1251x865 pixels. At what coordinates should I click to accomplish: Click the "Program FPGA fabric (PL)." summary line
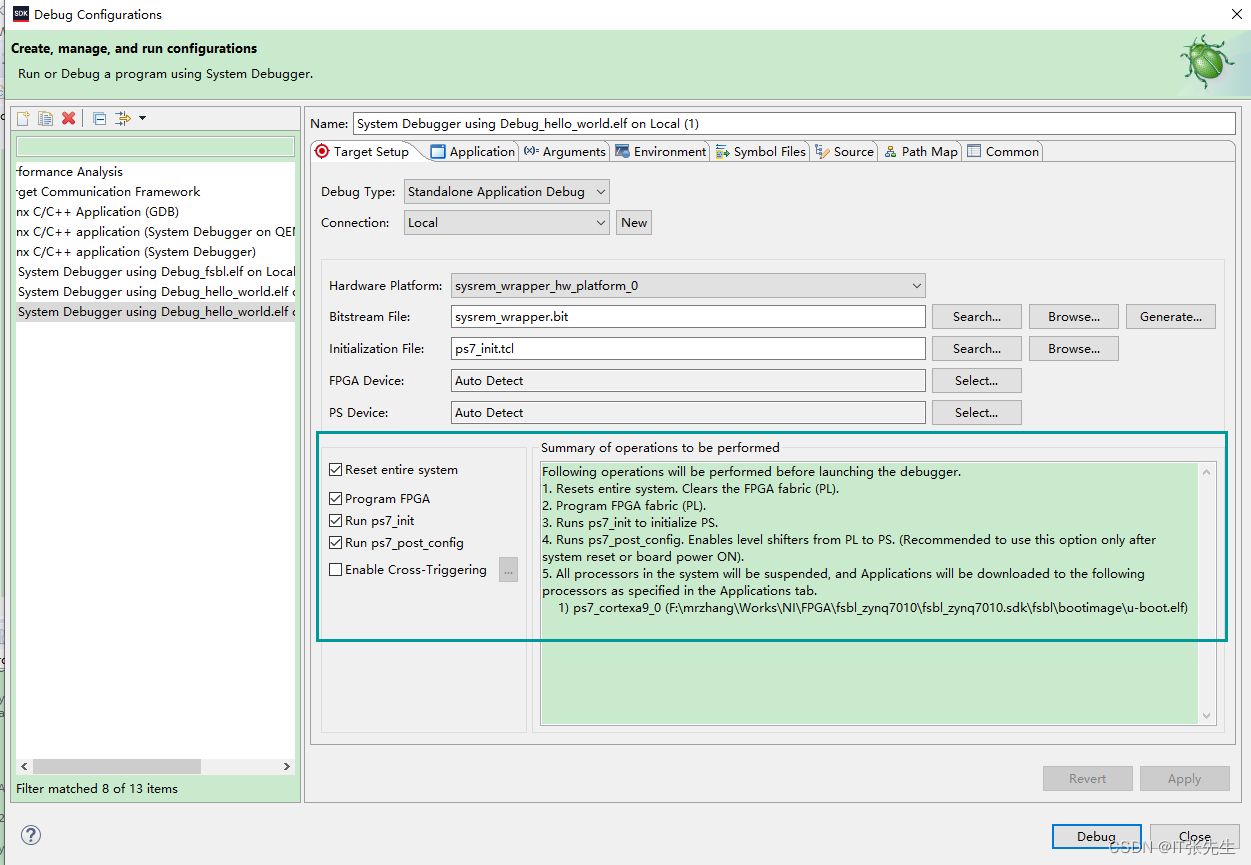point(624,506)
